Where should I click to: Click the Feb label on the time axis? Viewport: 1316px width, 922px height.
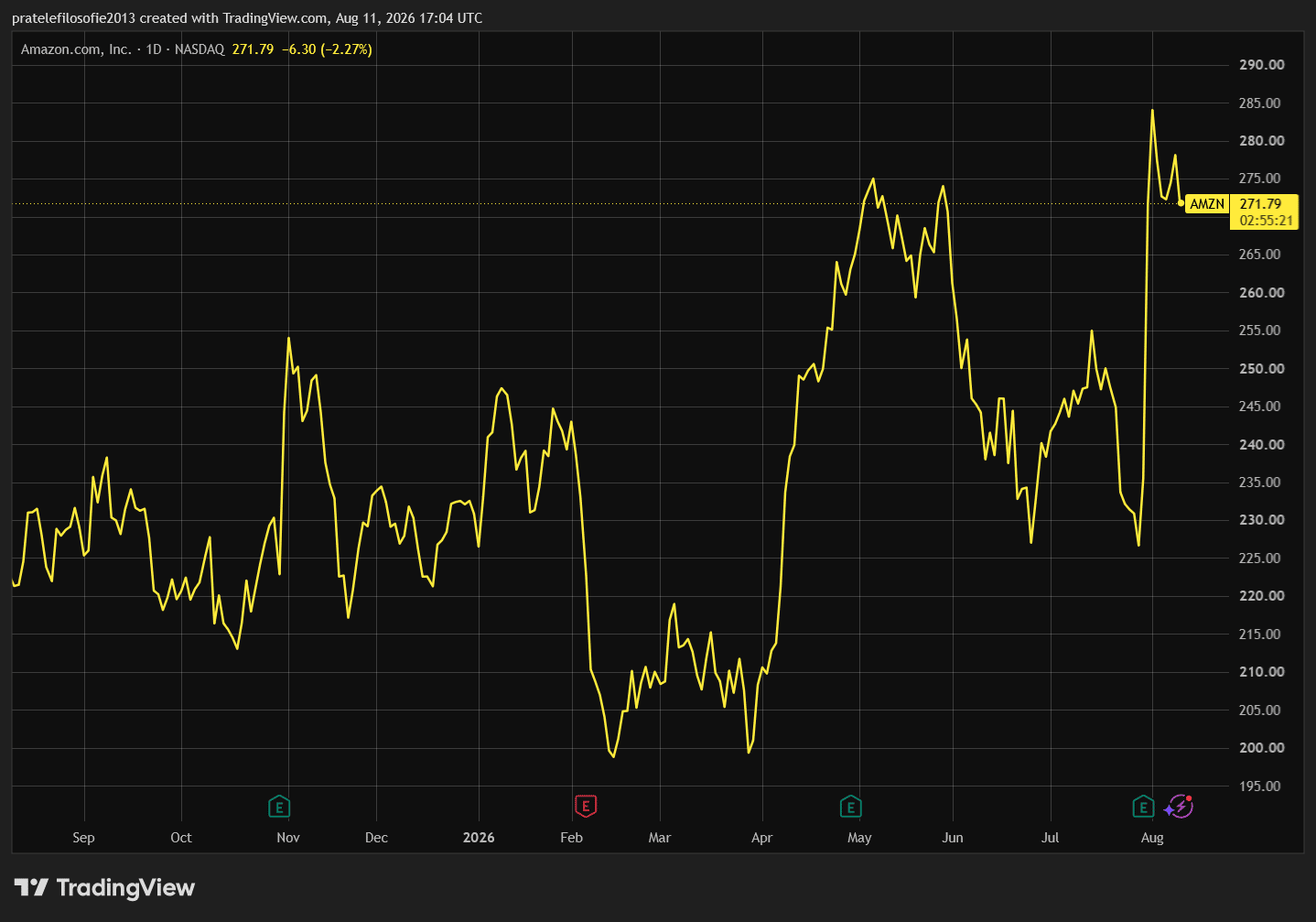[x=571, y=838]
